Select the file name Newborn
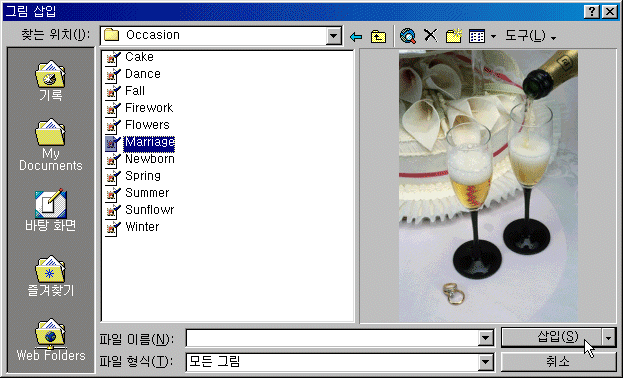 [150, 160]
